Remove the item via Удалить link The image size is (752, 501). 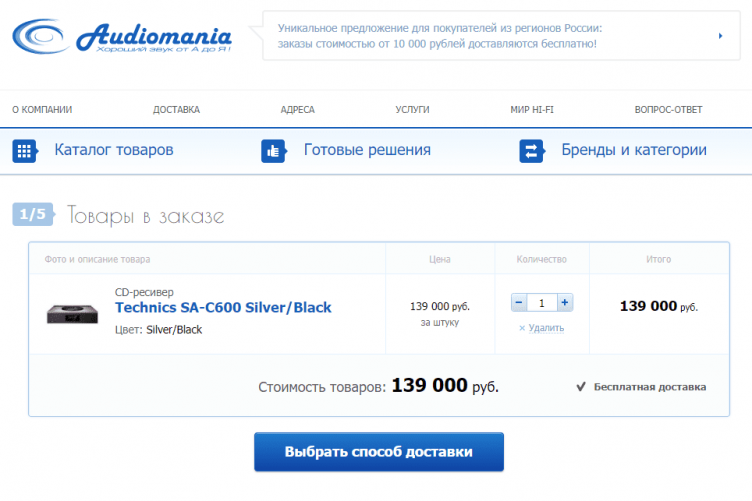[x=542, y=328]
